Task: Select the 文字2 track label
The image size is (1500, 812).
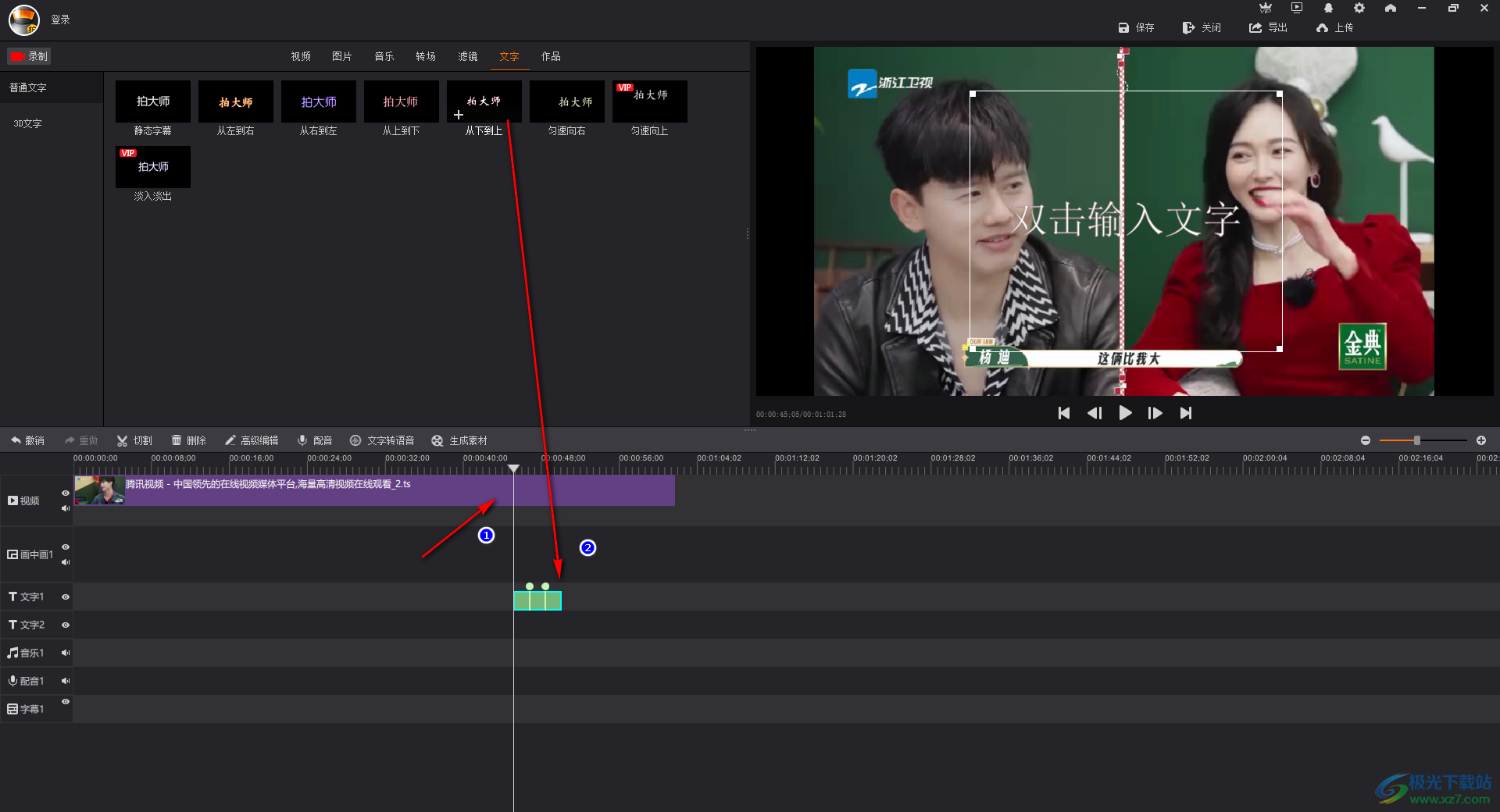Action: [27, 625]
